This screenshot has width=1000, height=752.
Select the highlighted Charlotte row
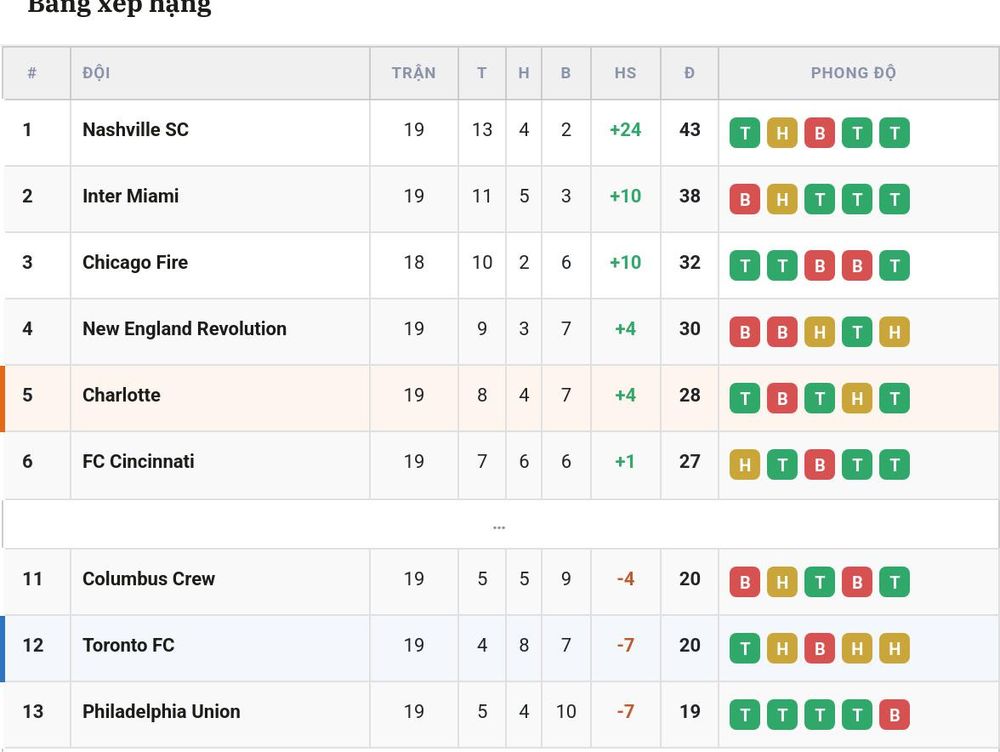click(x=500, y=398)
